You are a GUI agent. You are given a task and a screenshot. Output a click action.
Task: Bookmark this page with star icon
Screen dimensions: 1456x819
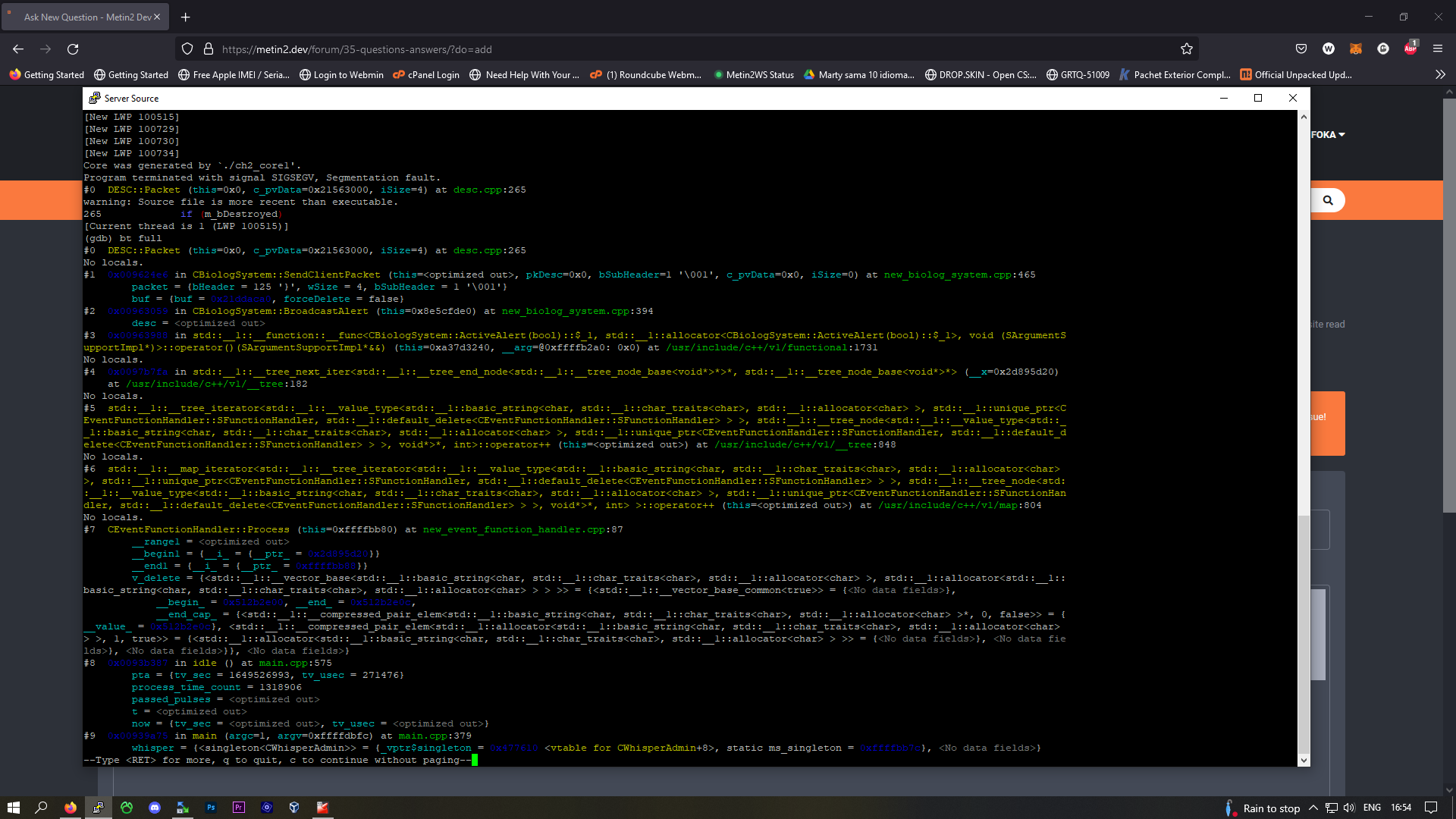(1187, 49)
